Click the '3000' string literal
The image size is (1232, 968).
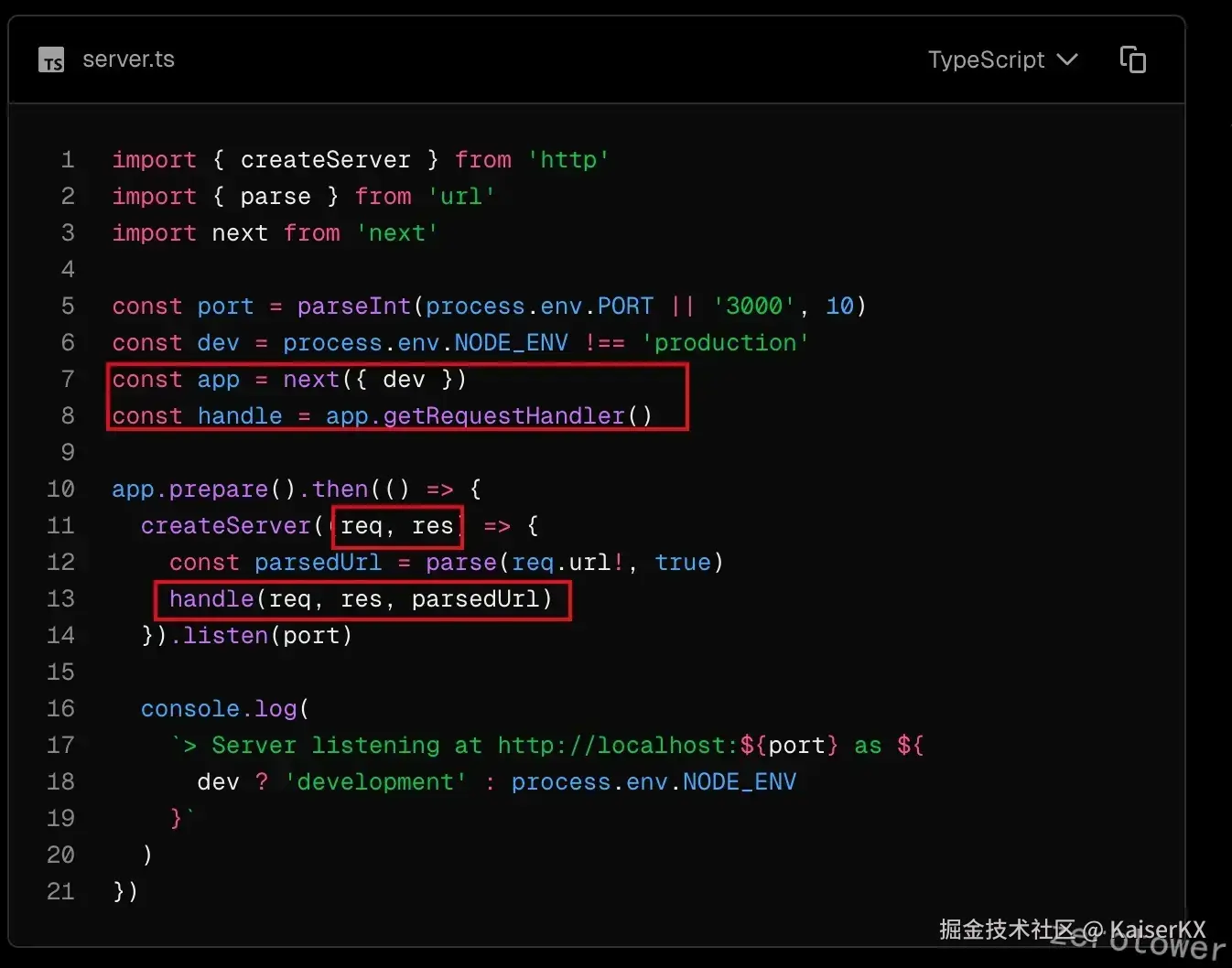coord(754,307)
